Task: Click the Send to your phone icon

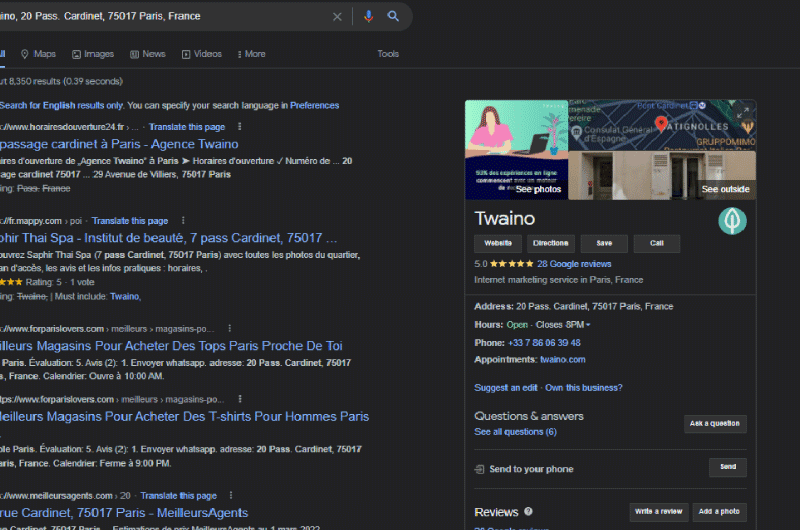Action: pyautogui.click(x=479, y=469)
